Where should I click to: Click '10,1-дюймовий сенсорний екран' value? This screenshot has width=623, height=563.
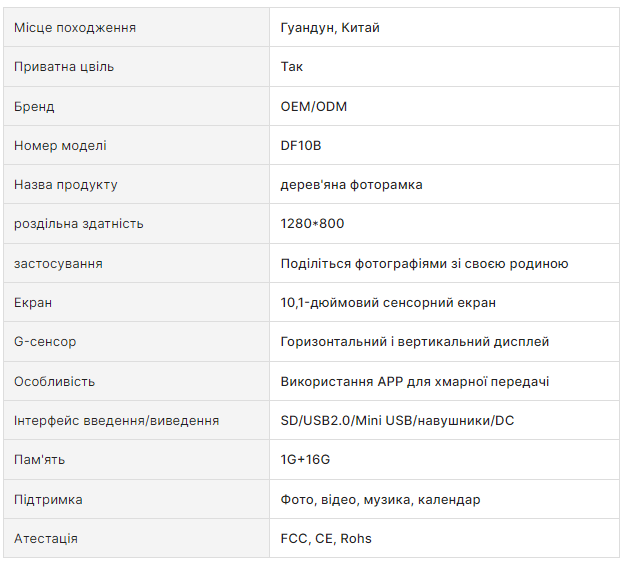click(x=388, y=303)
